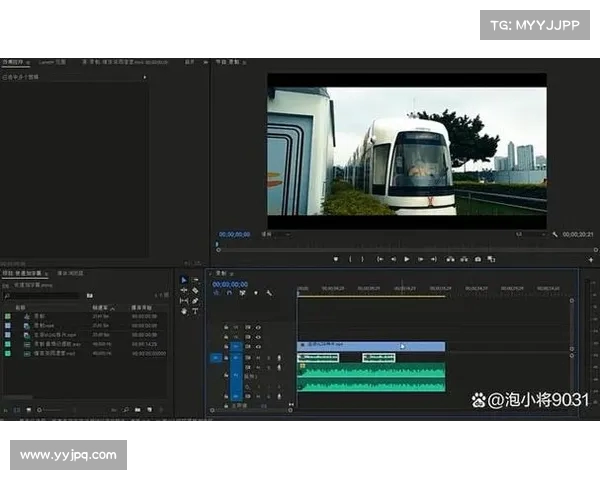Toggle Snap in timeline
The height and width of the screenshot is (480, 600).
(x=229, y=293)
